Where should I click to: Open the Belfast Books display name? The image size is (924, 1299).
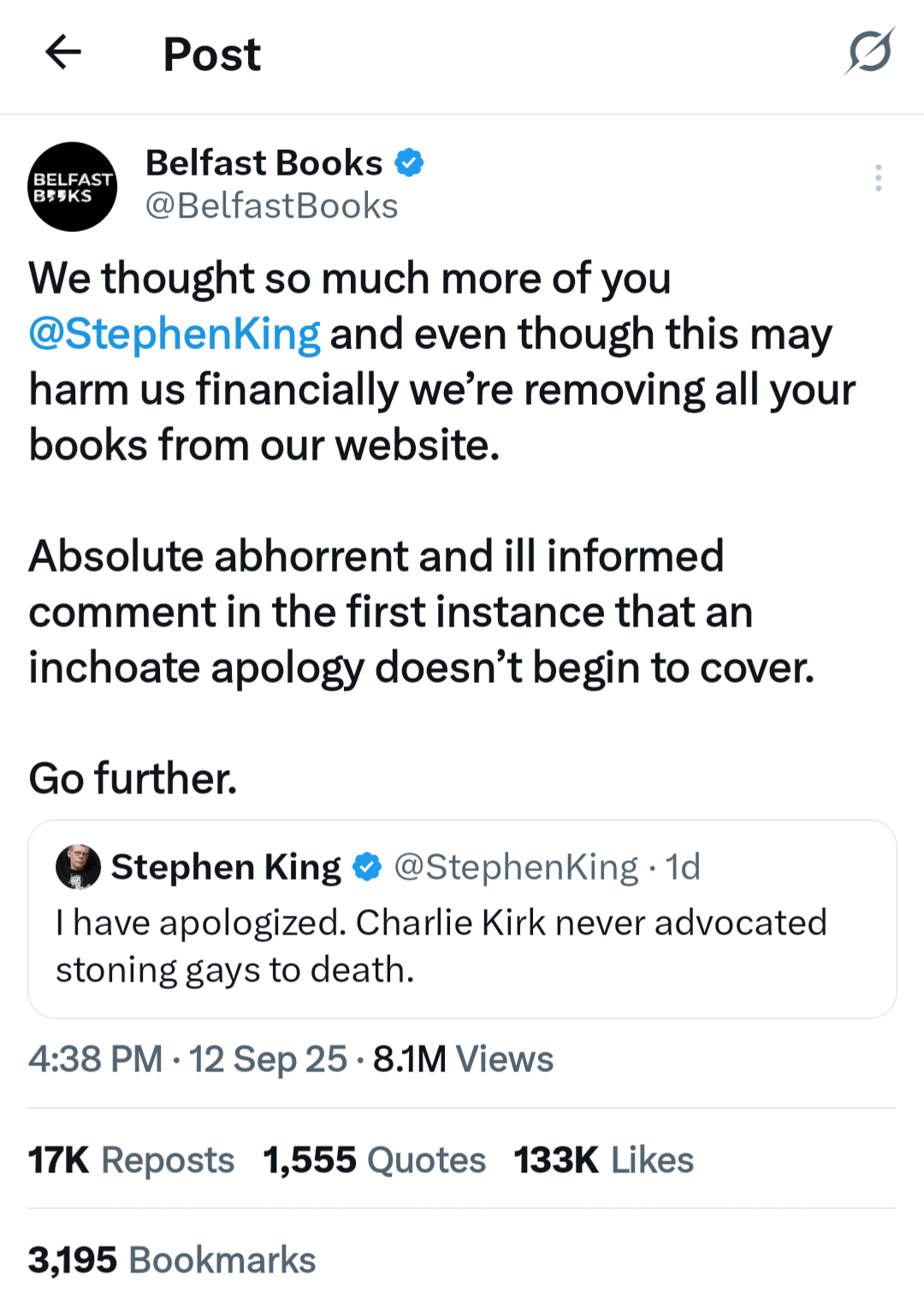[264, 163]
